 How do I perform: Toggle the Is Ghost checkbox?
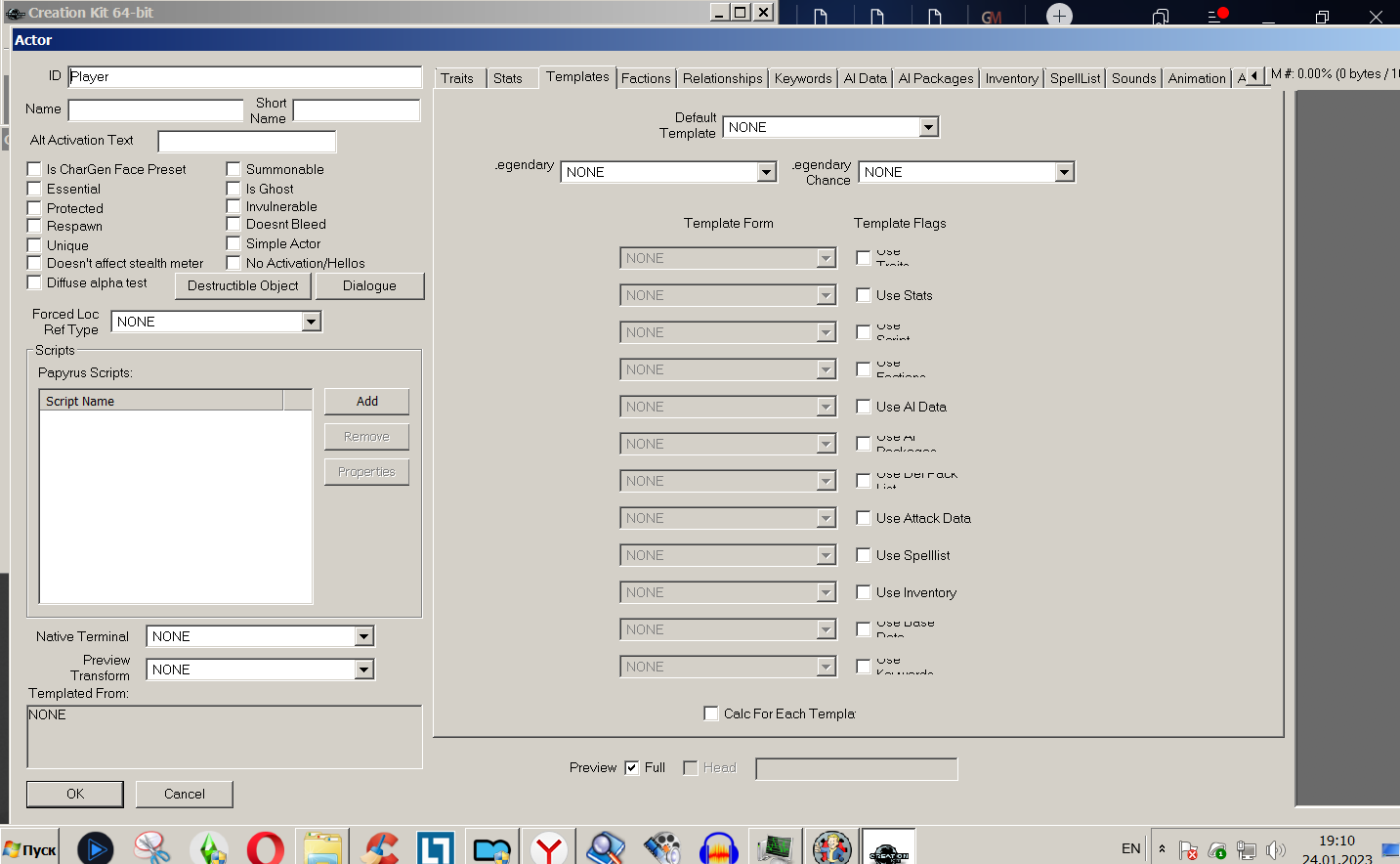pos(233,189)
